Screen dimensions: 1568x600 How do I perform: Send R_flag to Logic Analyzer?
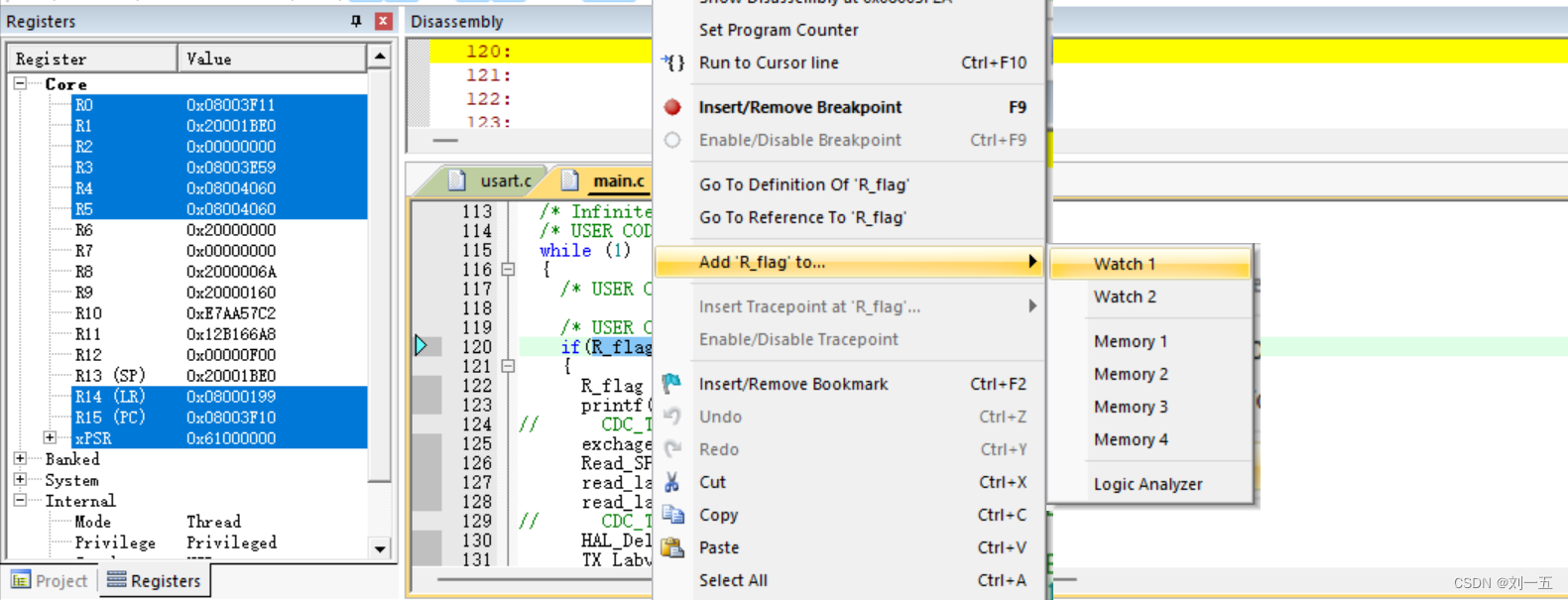[1149, 484]
